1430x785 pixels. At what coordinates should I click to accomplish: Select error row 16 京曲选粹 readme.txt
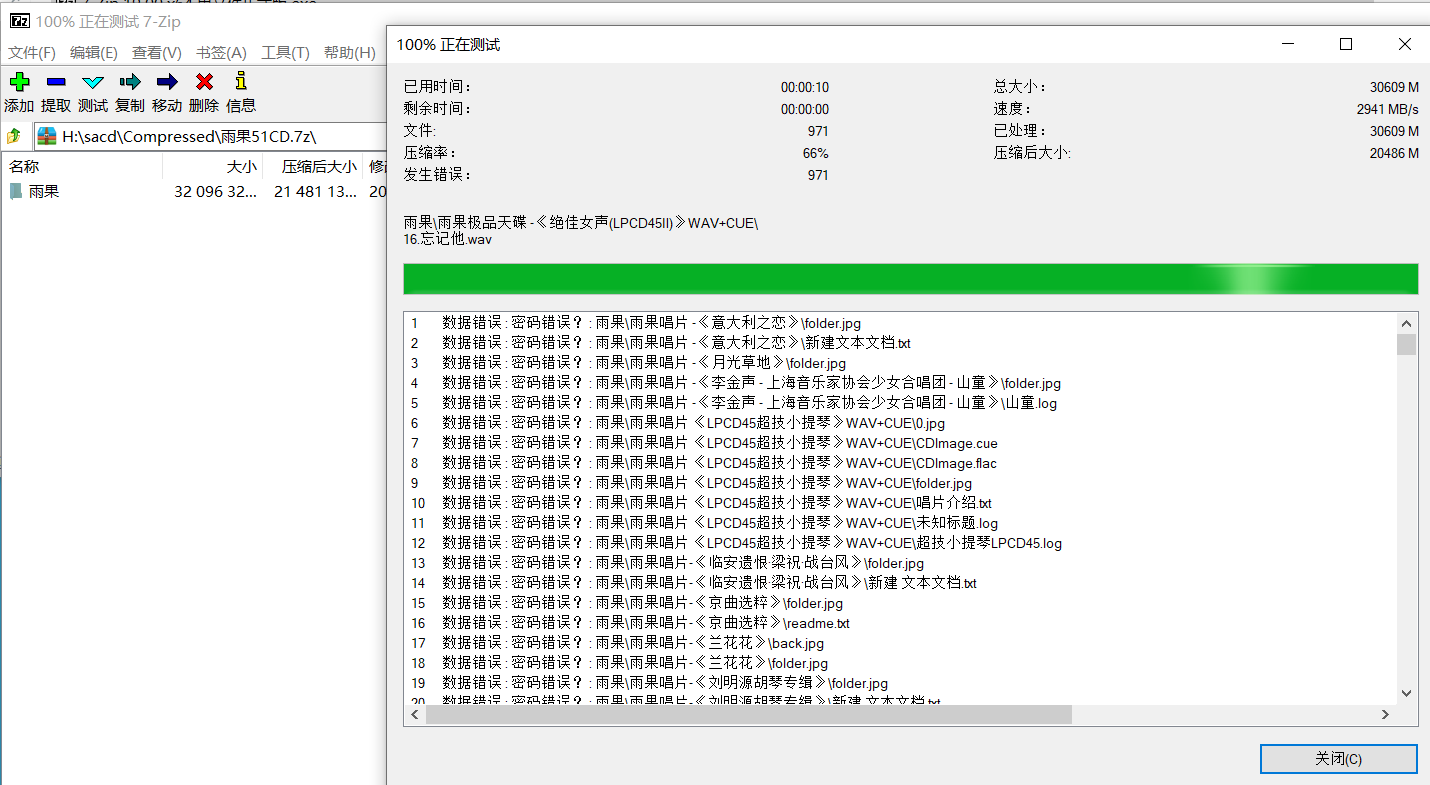(900, 623)
